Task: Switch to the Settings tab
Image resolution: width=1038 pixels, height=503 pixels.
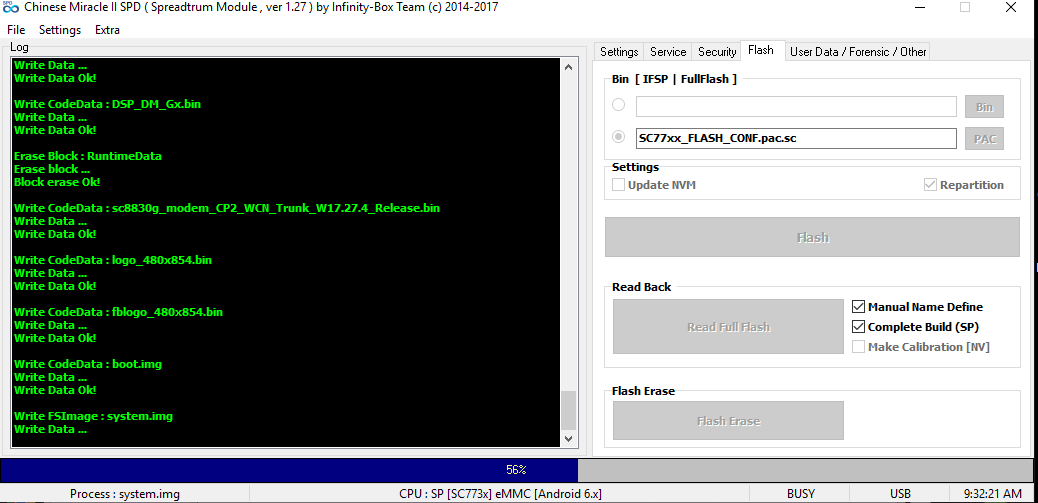Action: [x=619, y=52]
